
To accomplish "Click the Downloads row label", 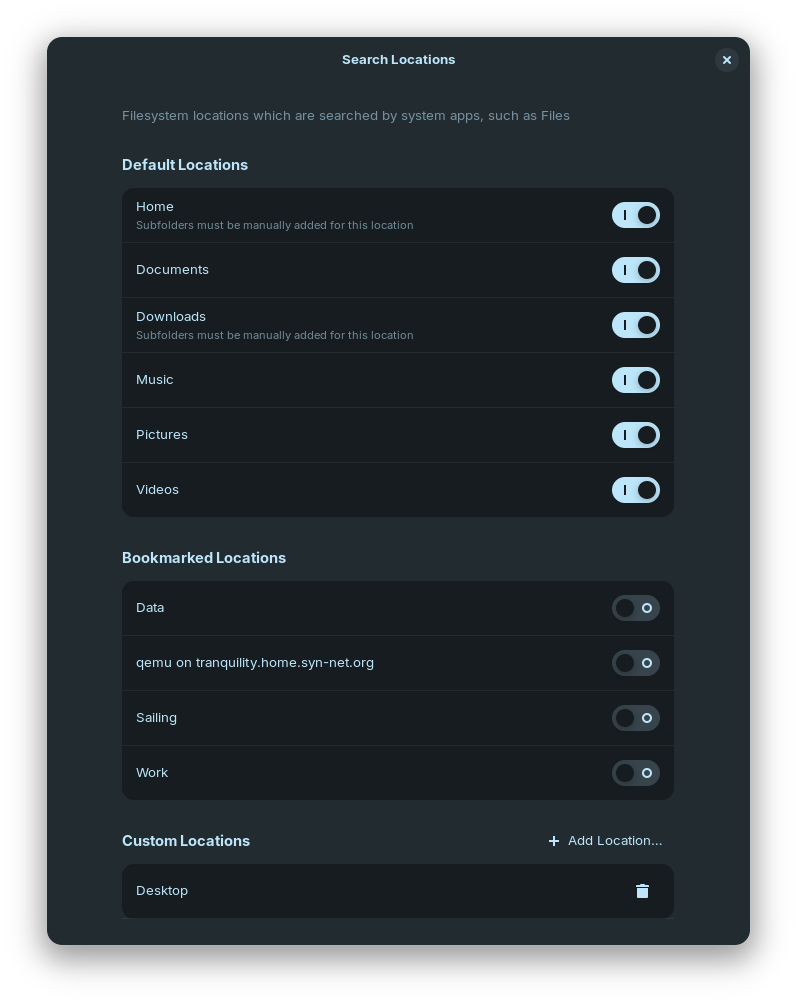I will [171, 317].
